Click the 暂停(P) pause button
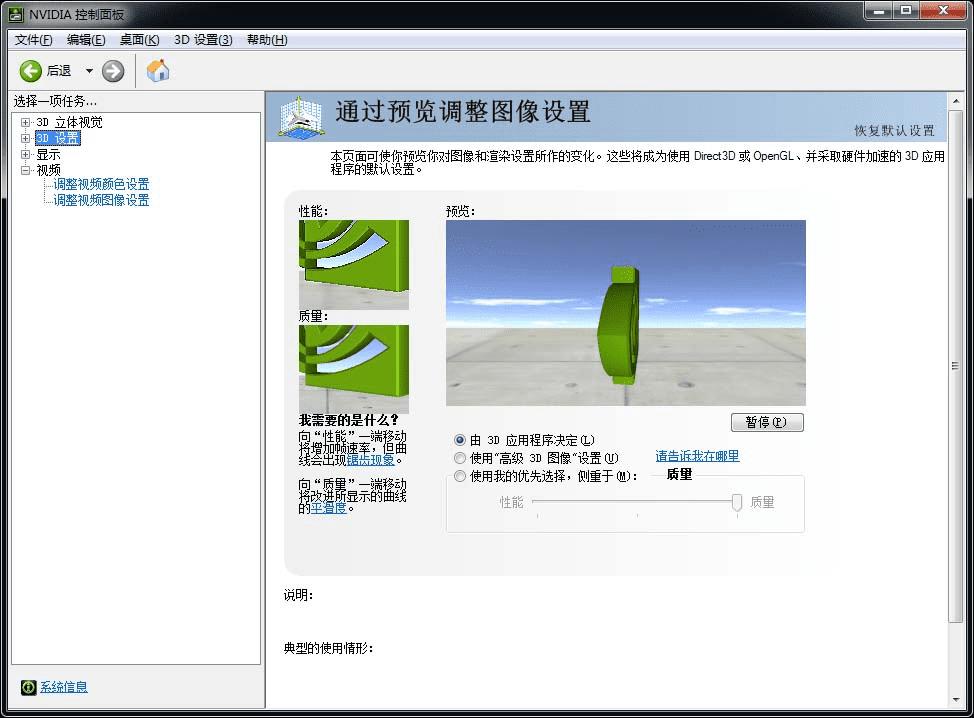The height and width of the screenshot is (718, 974). click(767, 422)
